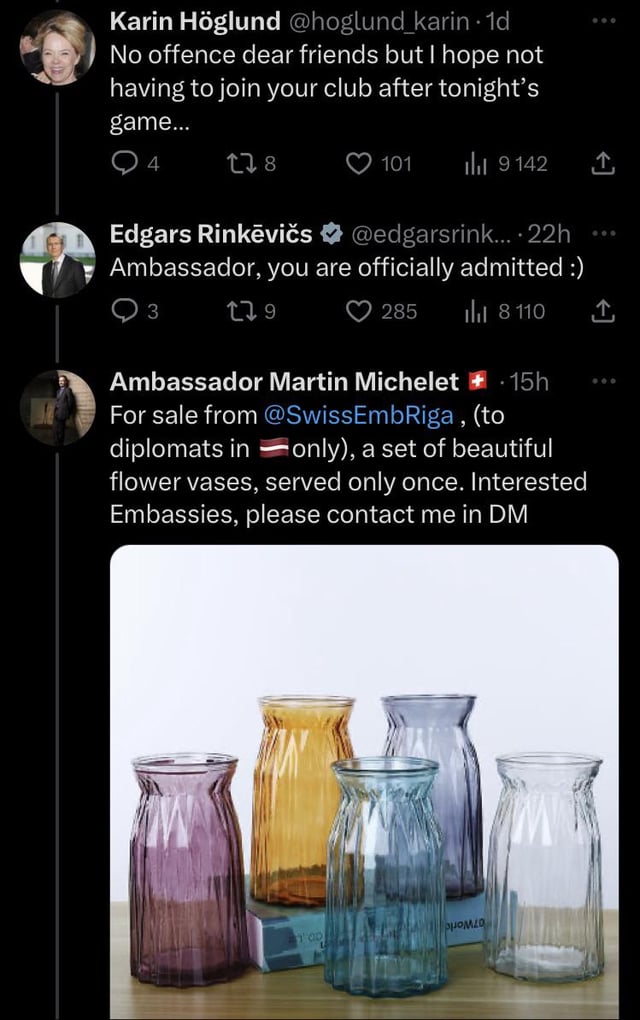Open the flower vases photo

[x=364, y=780]
